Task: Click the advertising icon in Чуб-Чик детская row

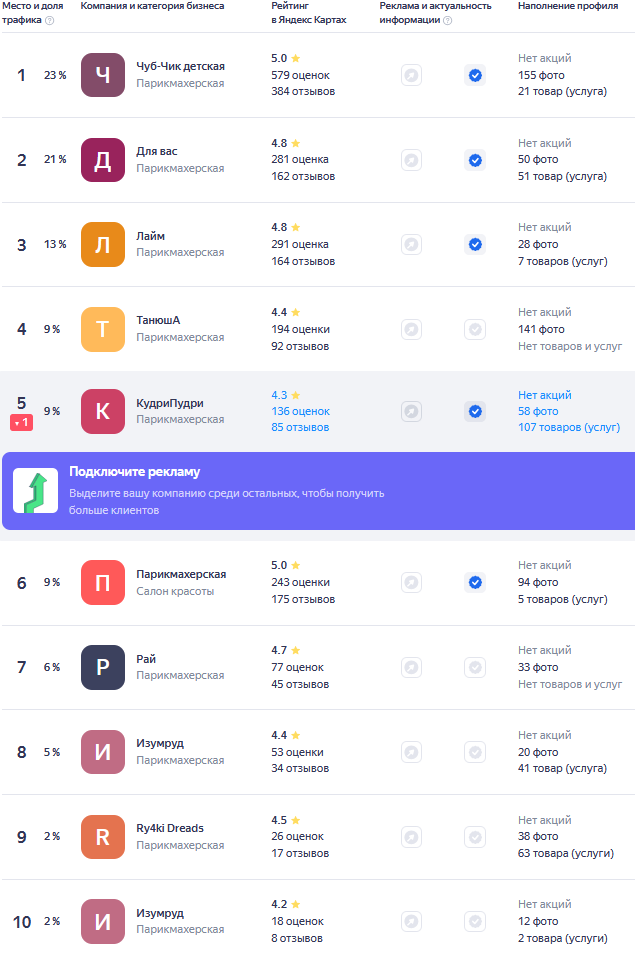Action: (x=411, y=75)
